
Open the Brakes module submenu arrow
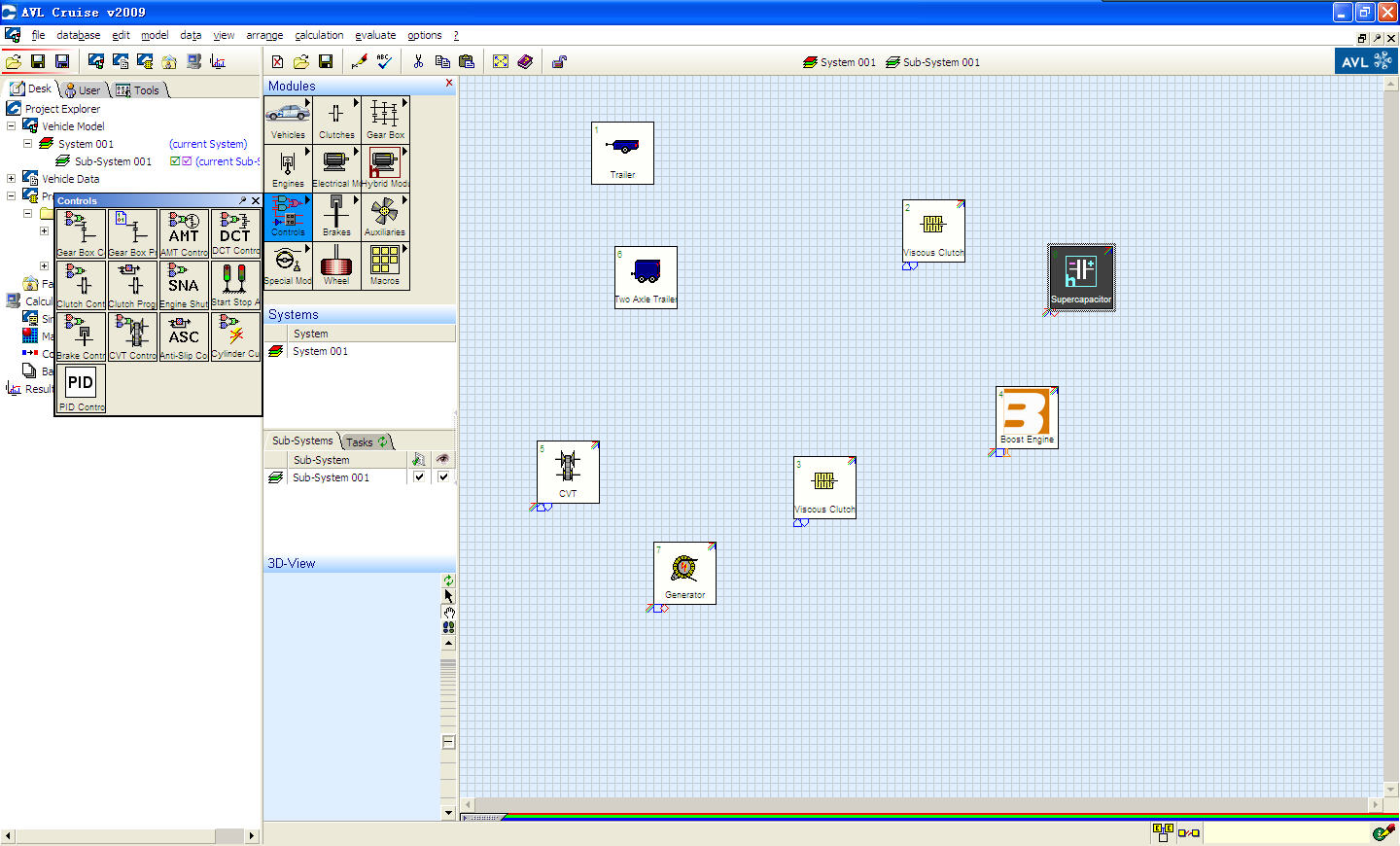[356, 199]
